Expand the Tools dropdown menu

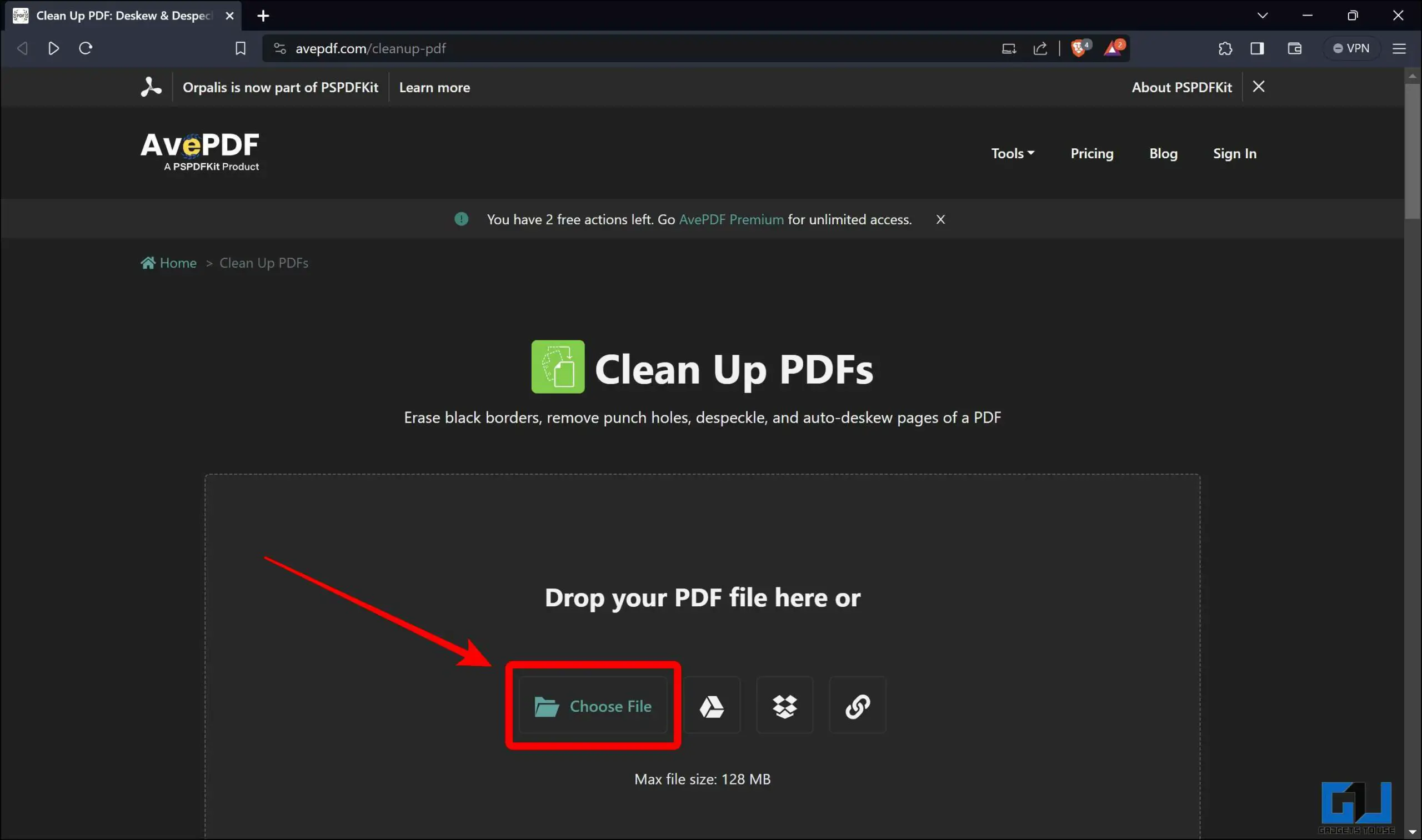coord(1013,153)
